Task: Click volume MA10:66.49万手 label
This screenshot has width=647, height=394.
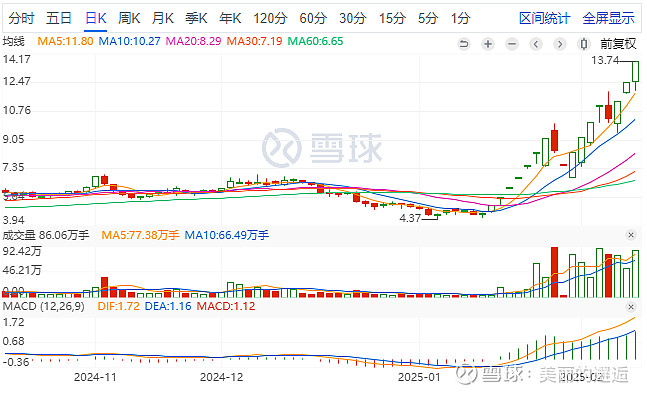Action: pos(227,235)
